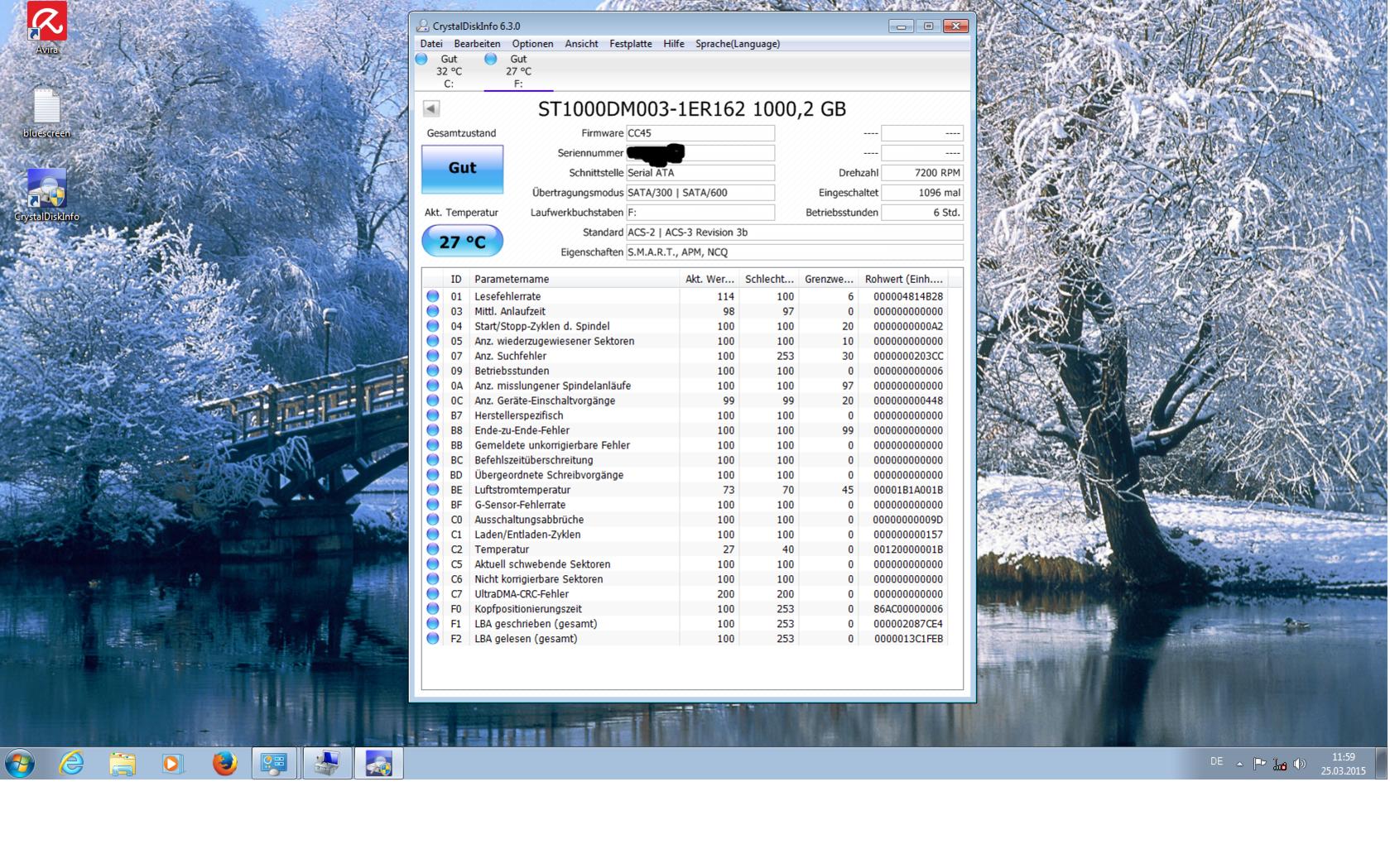Image resolution: width=1390 pixels, height=868 pixels.
Task: Click the Schnittstelle field showing Serial ATA
Action: pyautogui.click(x=700, y=173)
